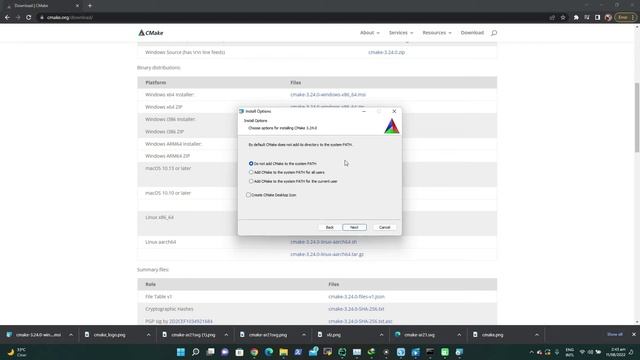Go back using Chrome's back arrow
The height and width of the screenshot is (360, 640).
pyautogui.click(x=7, y=18)
